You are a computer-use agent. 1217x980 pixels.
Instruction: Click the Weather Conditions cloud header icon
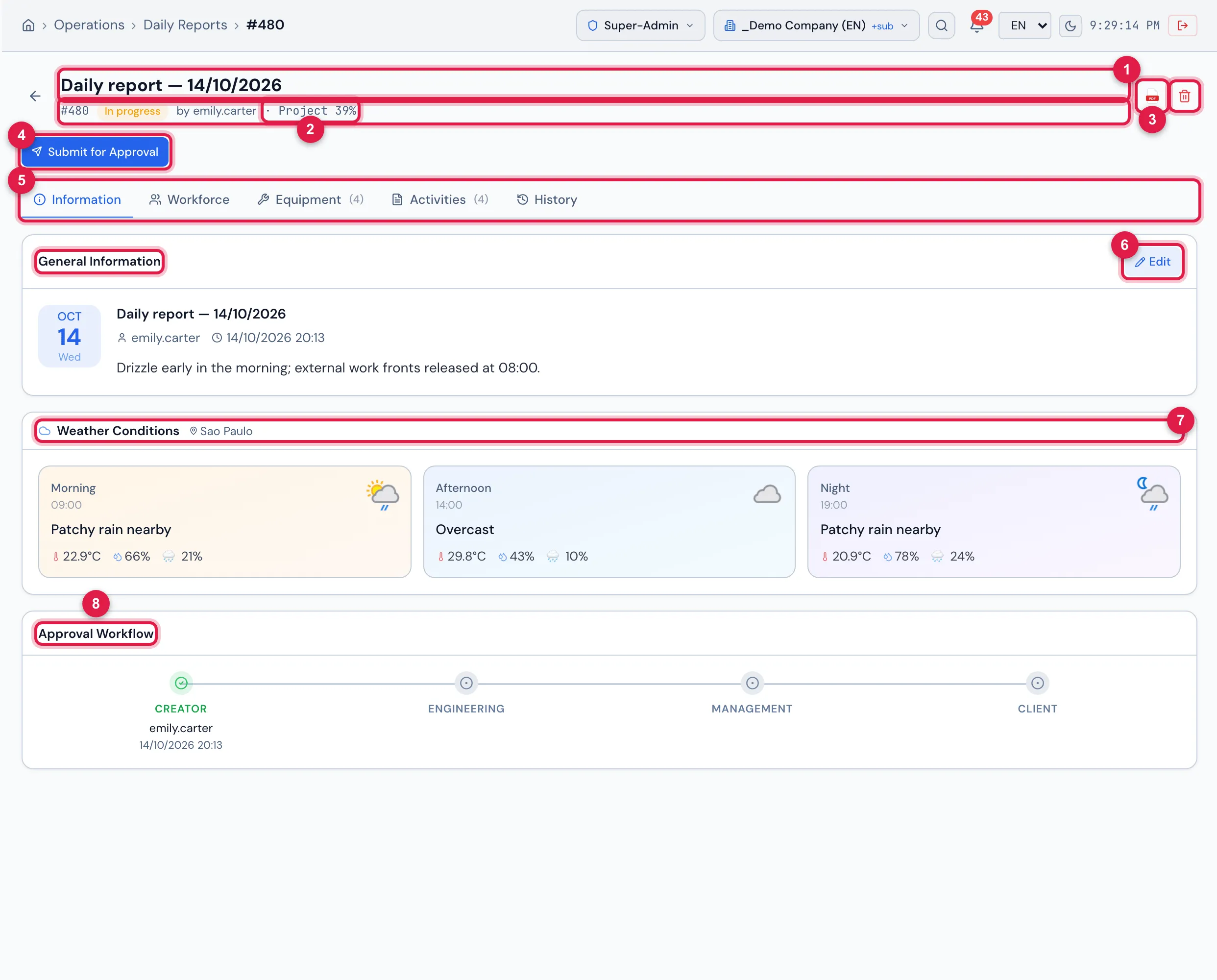pos(45,431)
